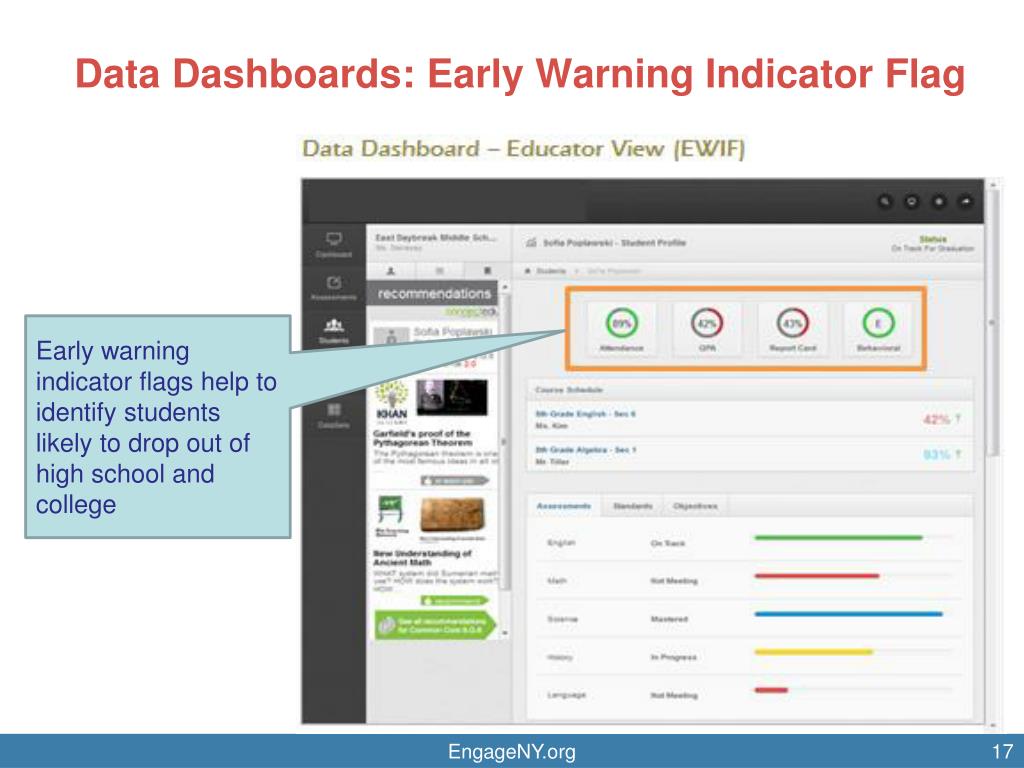This screenshot has width=1024, height=768.
Task: Open Garfield's proof of Pythagorean Theorem title
Action: point(422,438)
